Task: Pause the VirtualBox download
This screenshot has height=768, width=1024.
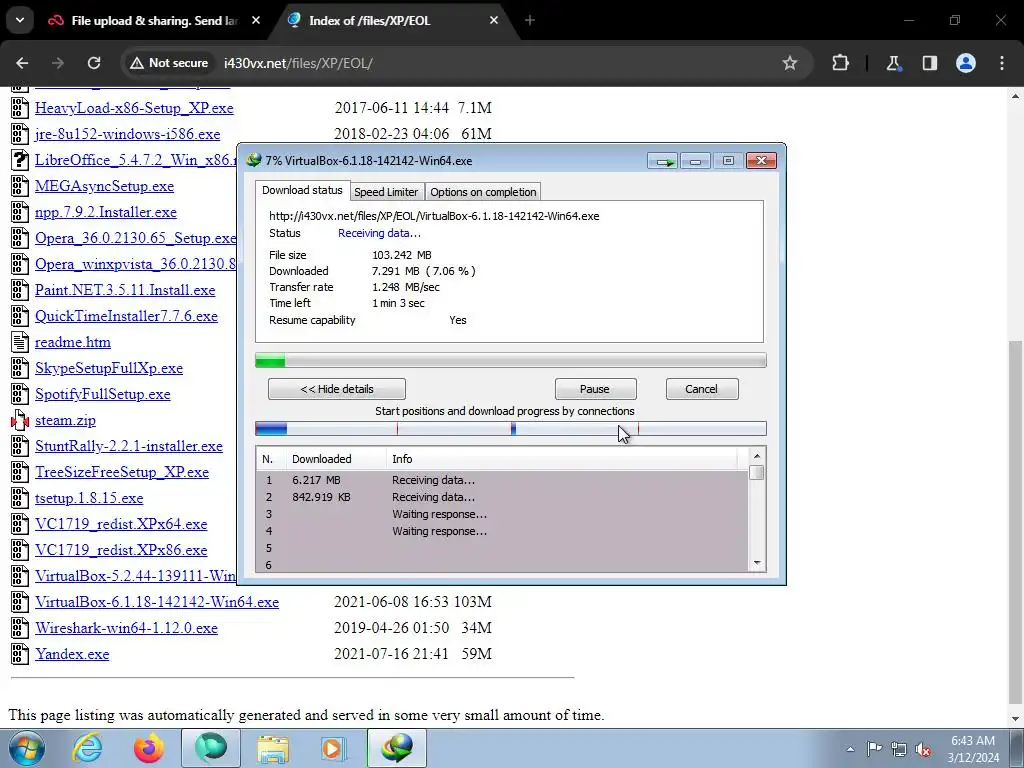Action: 595,389
